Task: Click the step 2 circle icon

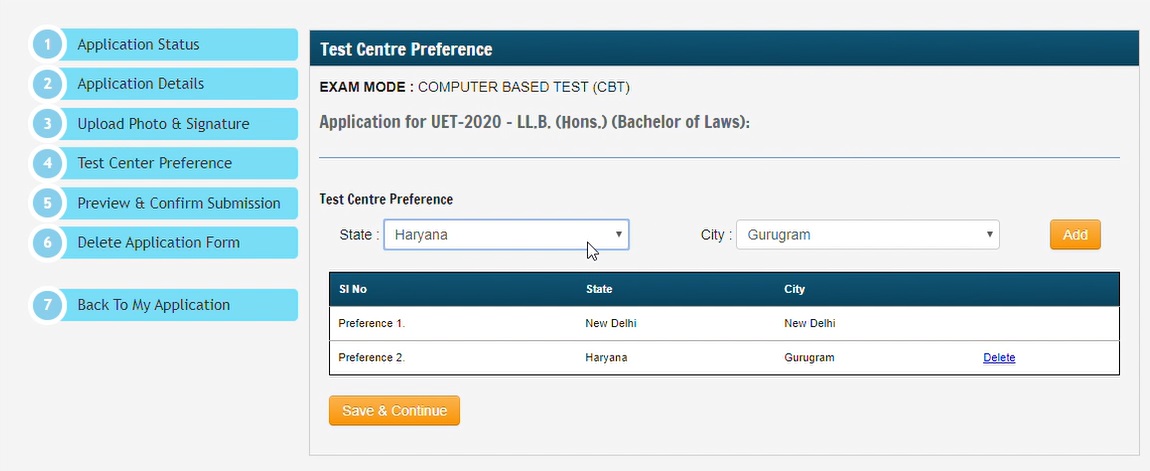Action: click(x=47, y=84)
